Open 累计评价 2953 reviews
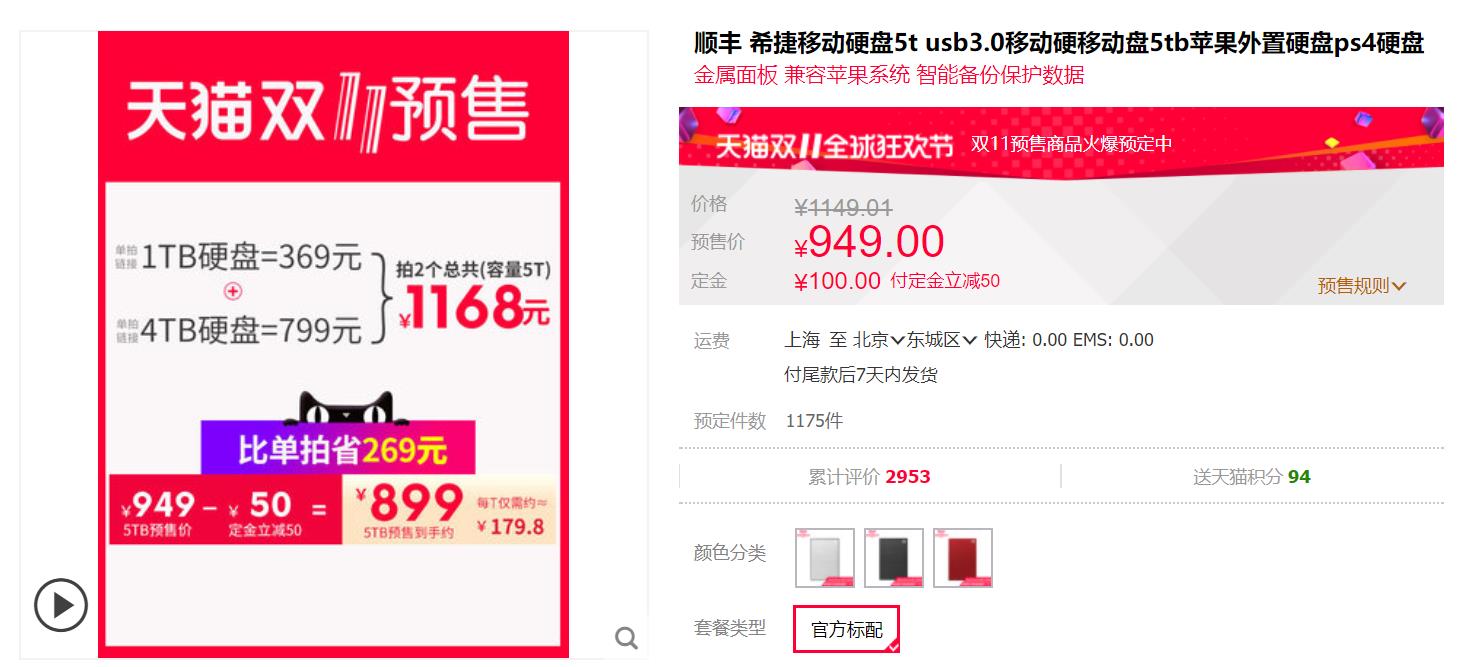 (869, 477)
